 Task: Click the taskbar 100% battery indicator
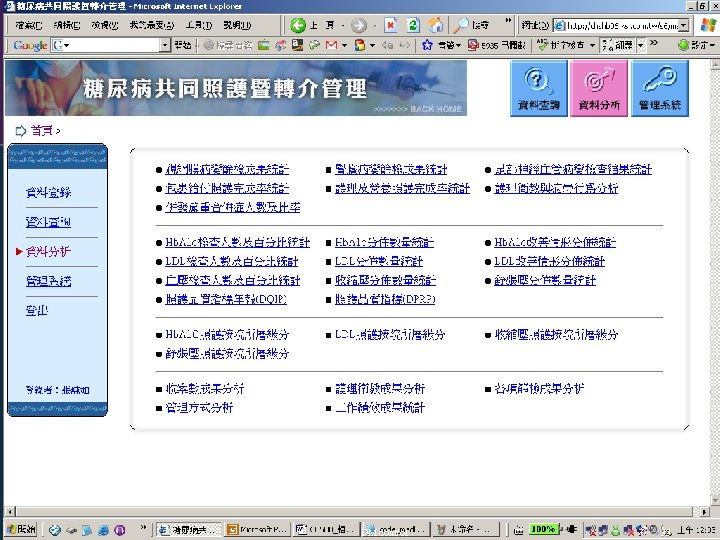pos(543,529)
